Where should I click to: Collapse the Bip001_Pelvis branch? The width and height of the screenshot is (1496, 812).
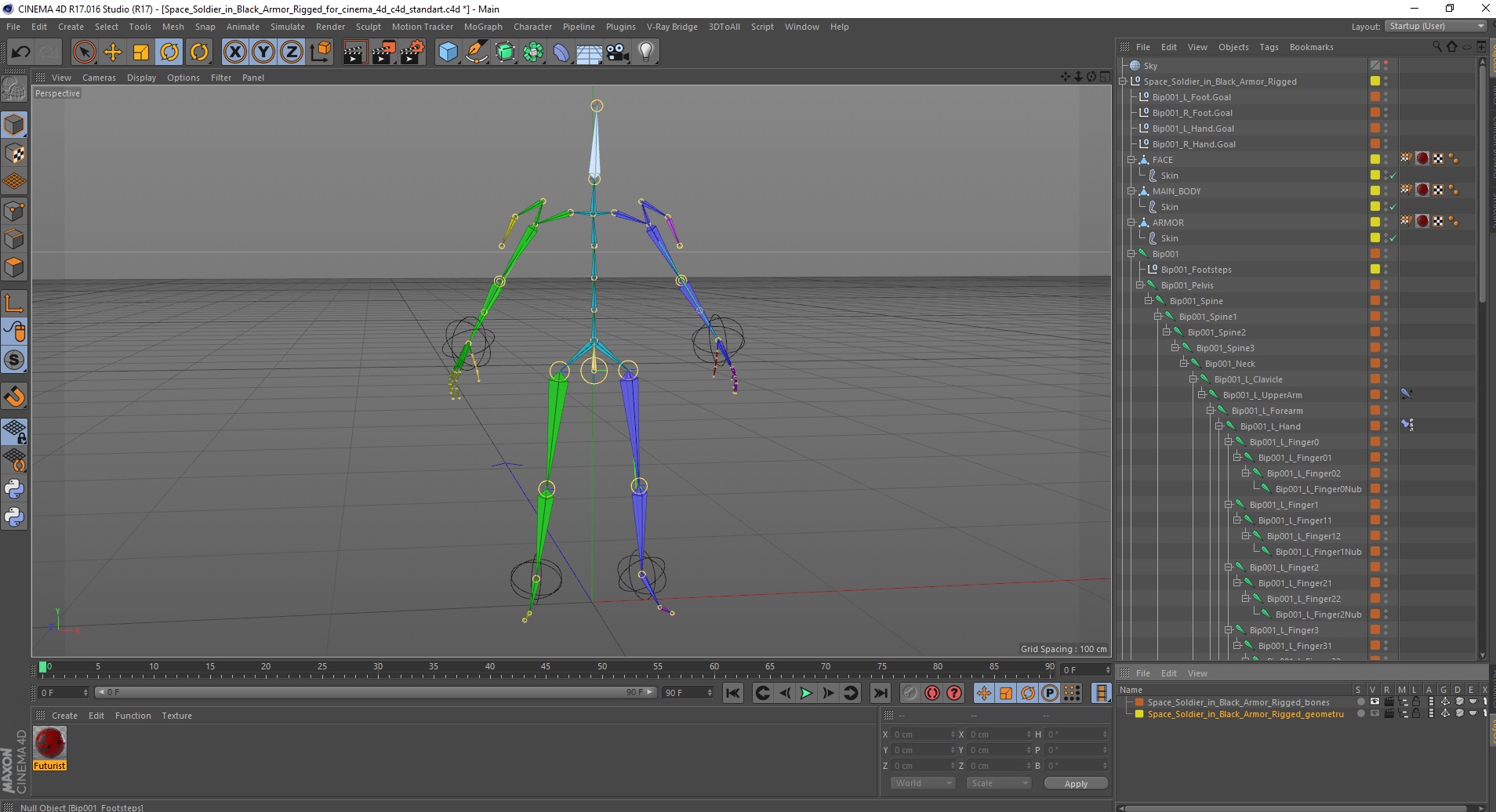click(1140, 285)
